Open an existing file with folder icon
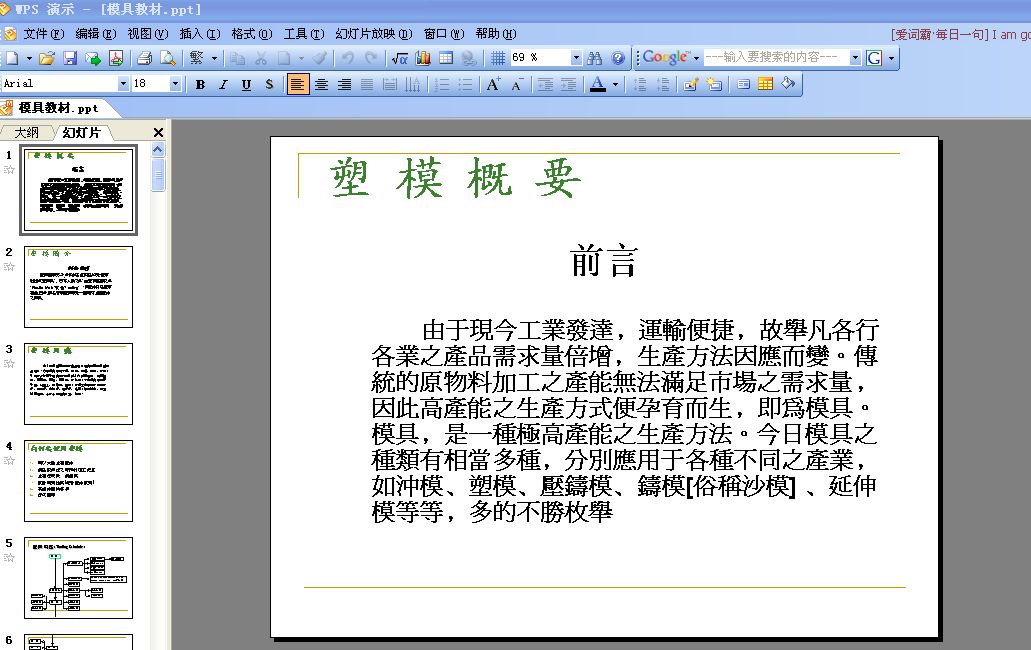 pos(46,58)
